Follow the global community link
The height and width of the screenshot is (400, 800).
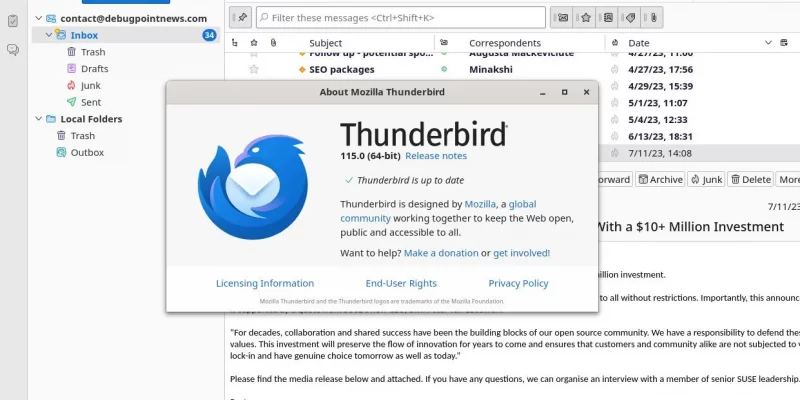pos(438,211)
